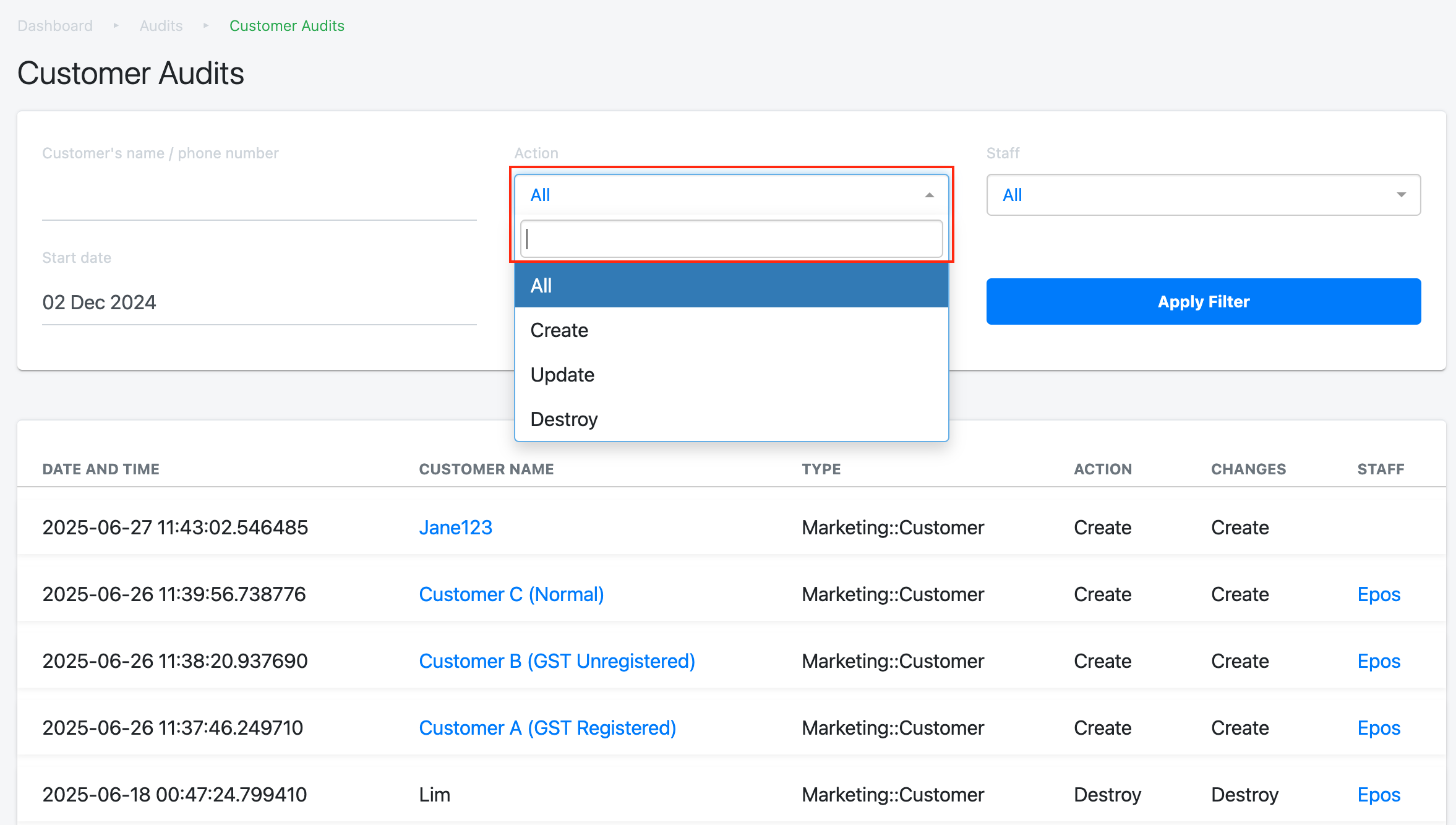Image resolution: width=1456 pixels, height=825 pixels.
Task: Select 'Create' from Action options
Action: click(x=559, y=330)
